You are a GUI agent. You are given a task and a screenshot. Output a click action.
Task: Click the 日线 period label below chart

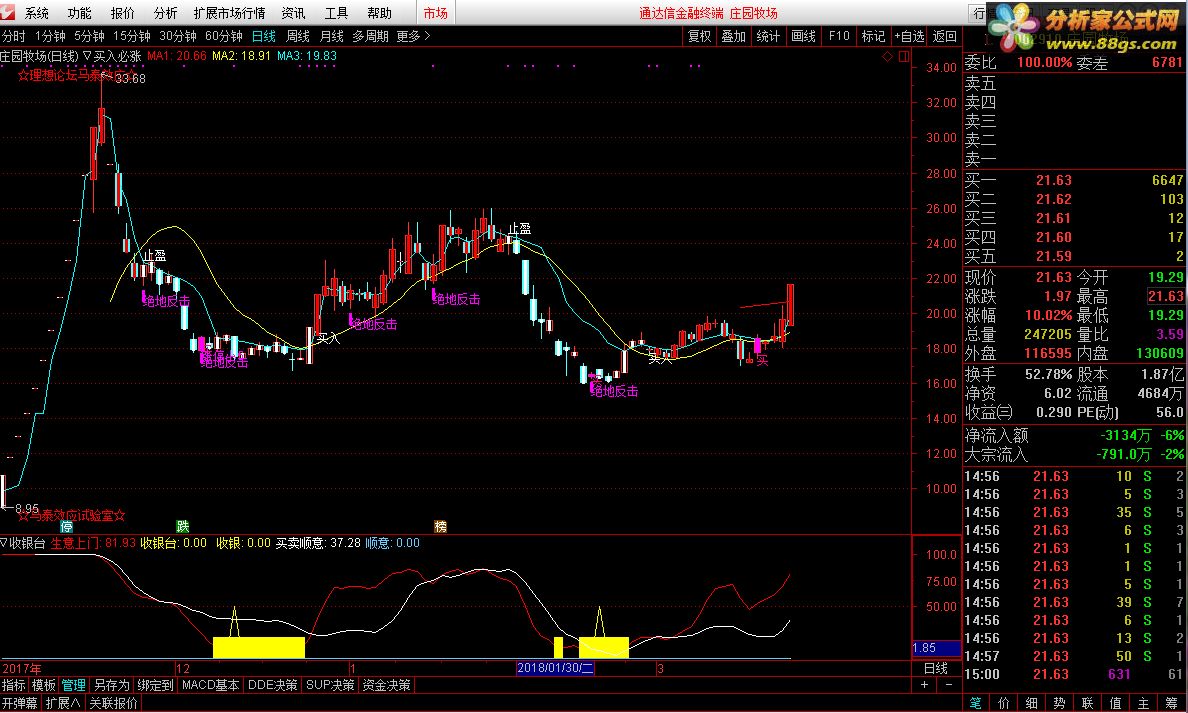936,668
